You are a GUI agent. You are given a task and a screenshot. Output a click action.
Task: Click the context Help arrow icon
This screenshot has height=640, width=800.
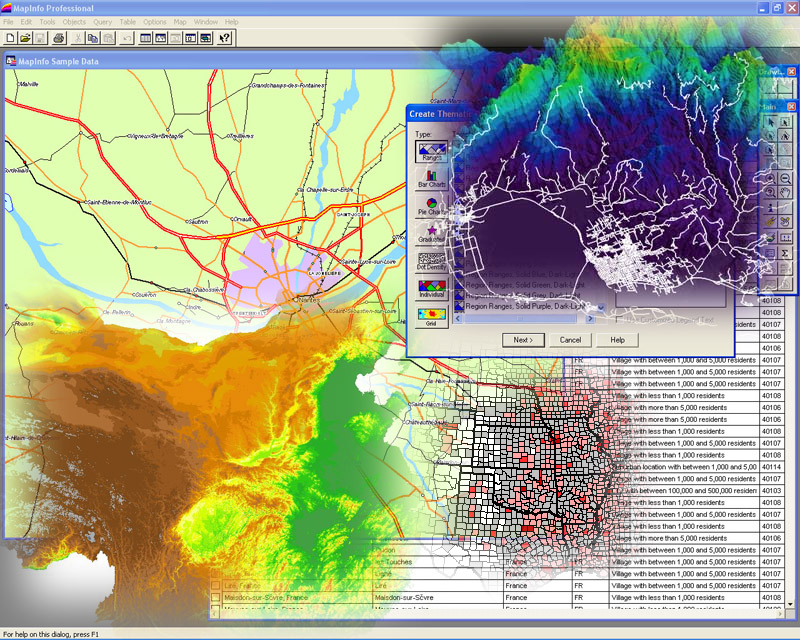click(x=224, y=38)
